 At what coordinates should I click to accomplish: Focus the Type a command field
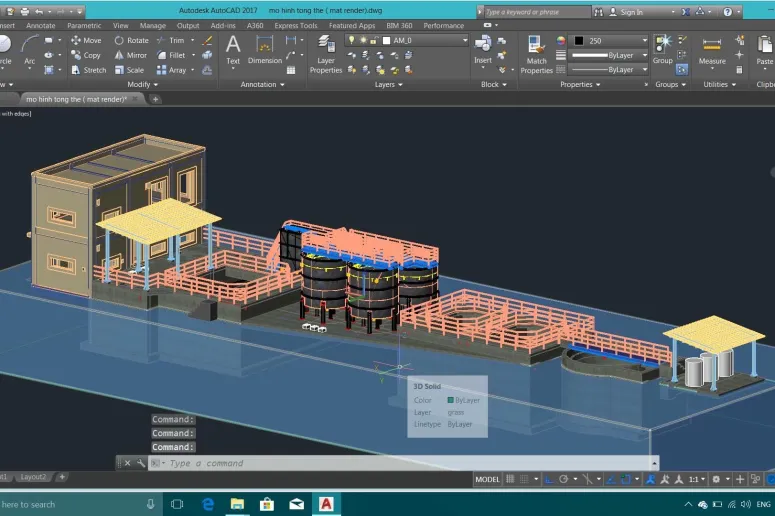click(x=403, y=463)
